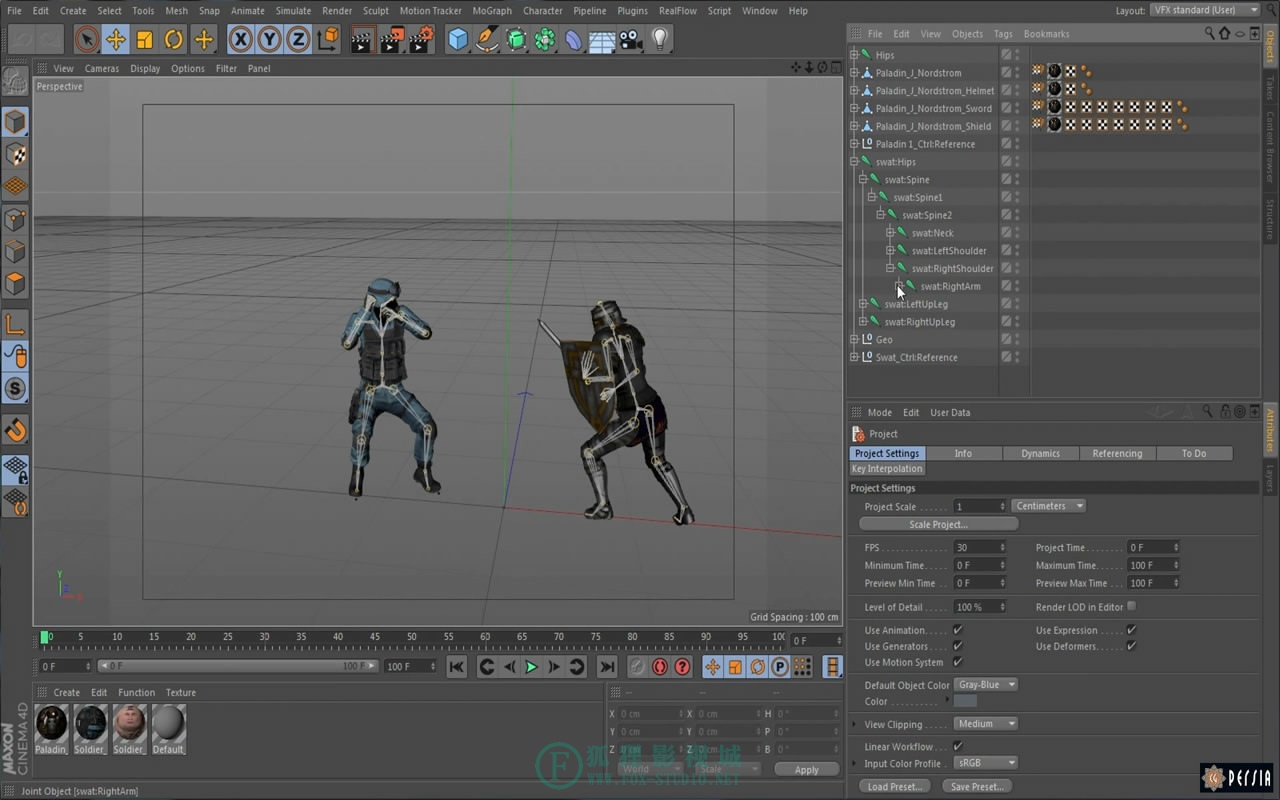Enable Snap with the S icon
Viewport: 1280px width, 800px height.
[x=15, y=389]
